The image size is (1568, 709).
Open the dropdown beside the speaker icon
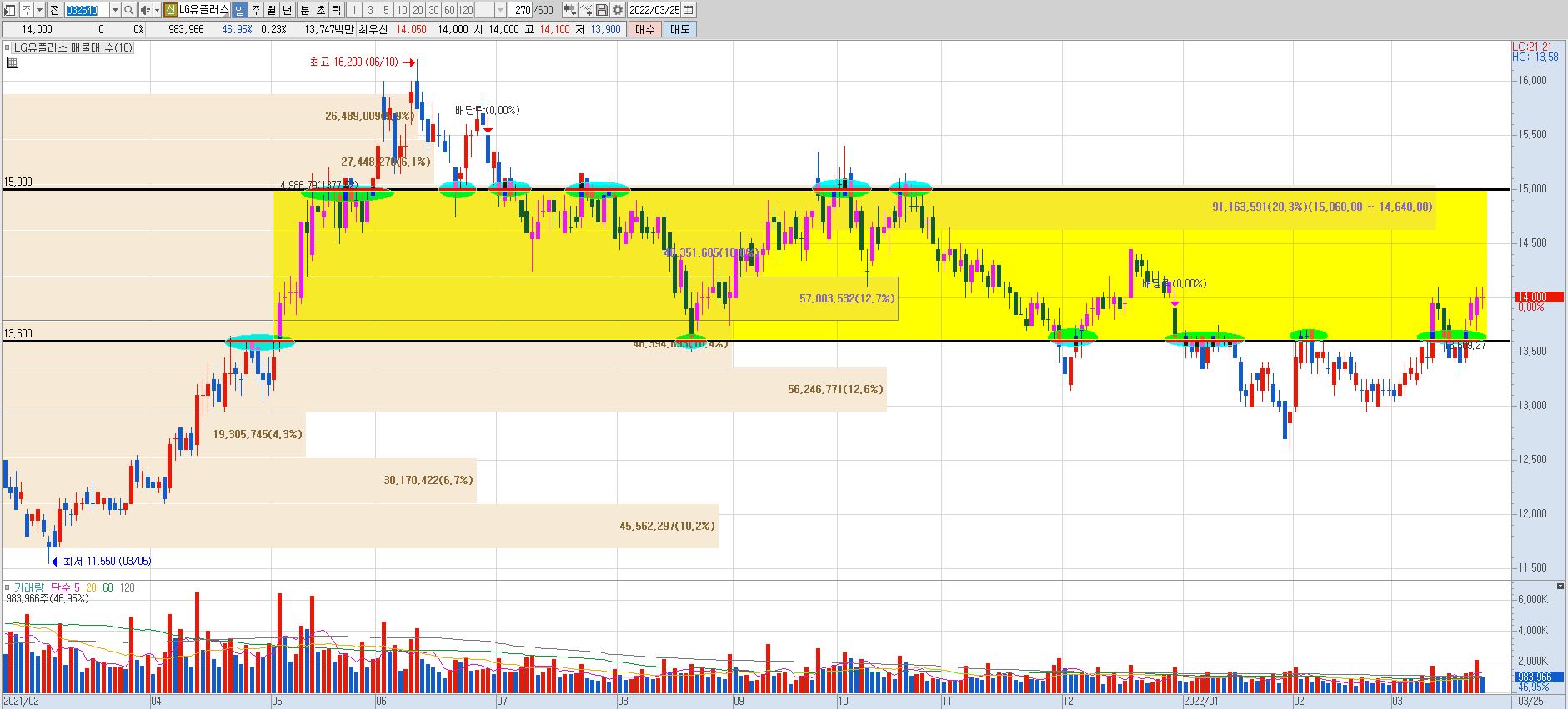(x=157, y=10)
